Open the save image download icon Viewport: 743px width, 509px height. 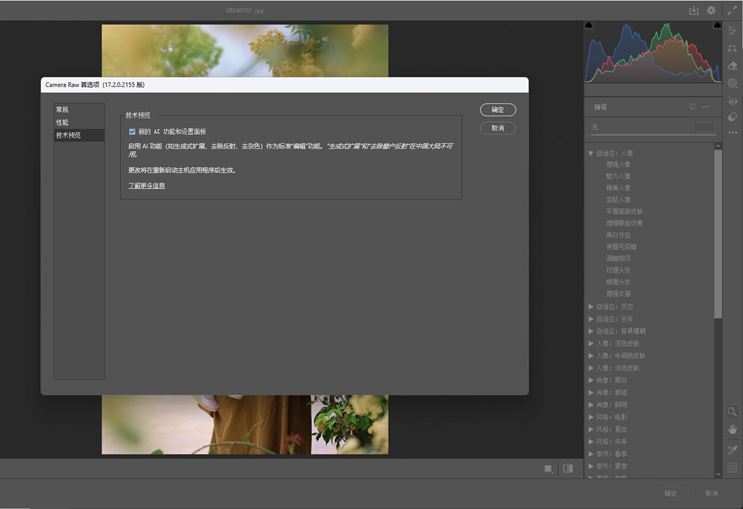(x=693, y=10)
